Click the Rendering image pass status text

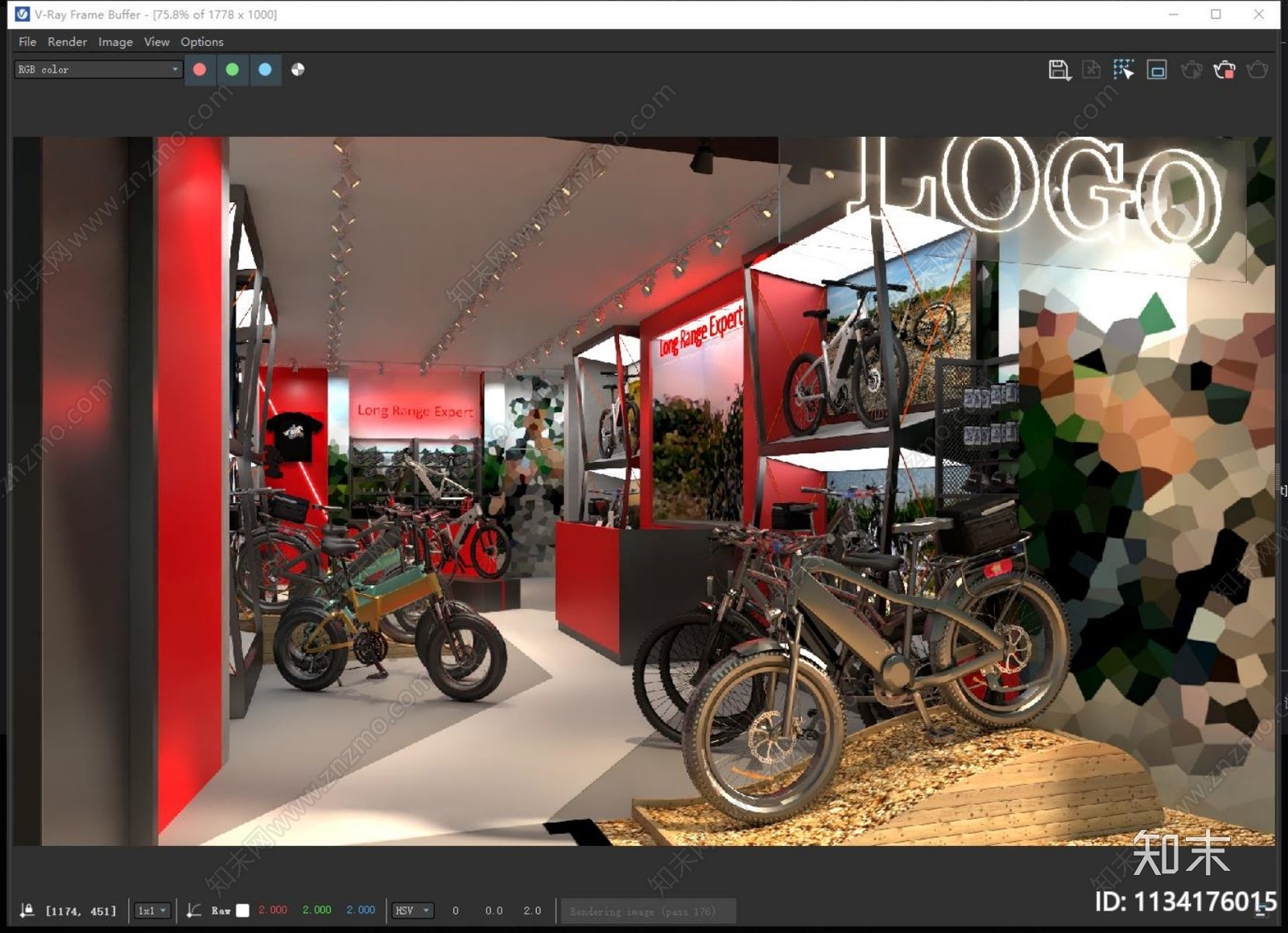(642, 911)
